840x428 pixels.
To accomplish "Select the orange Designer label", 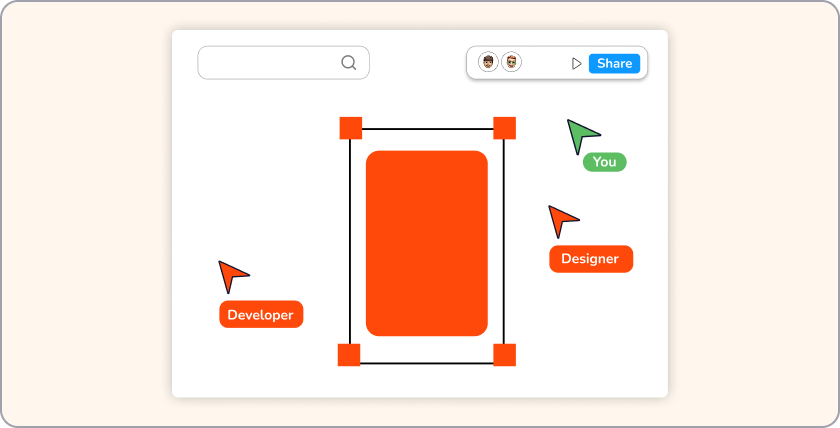I will pyautogui.click(x=590, y=259).
